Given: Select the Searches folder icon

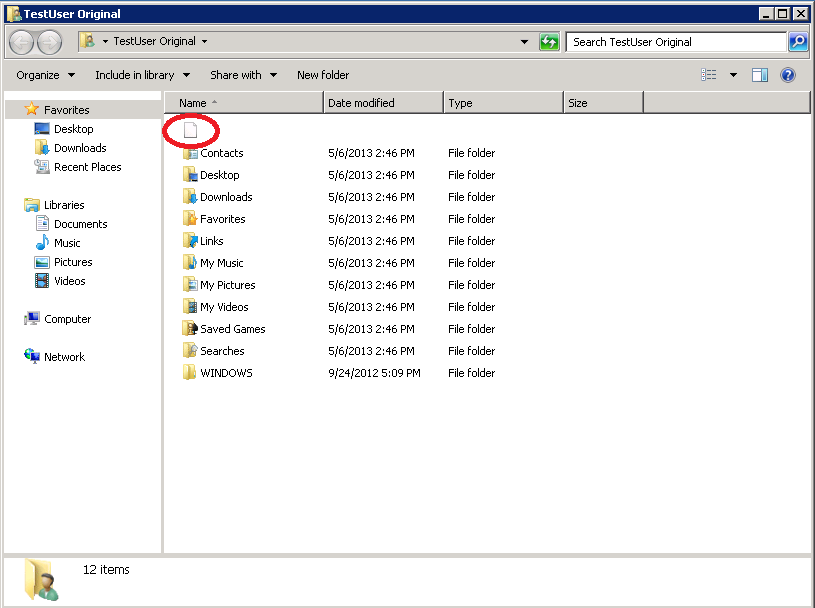Looking at the screenshot, I should click(191, 351).
